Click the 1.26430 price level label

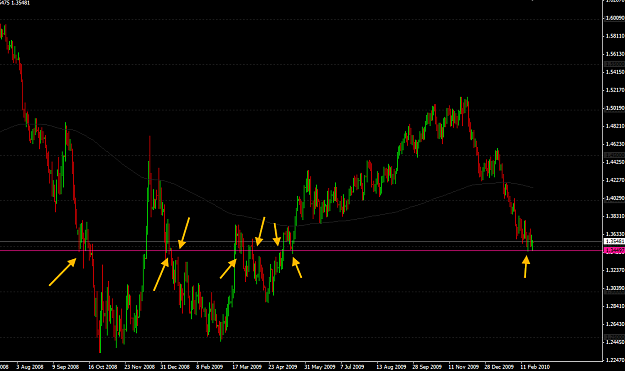tap(615, 324)
